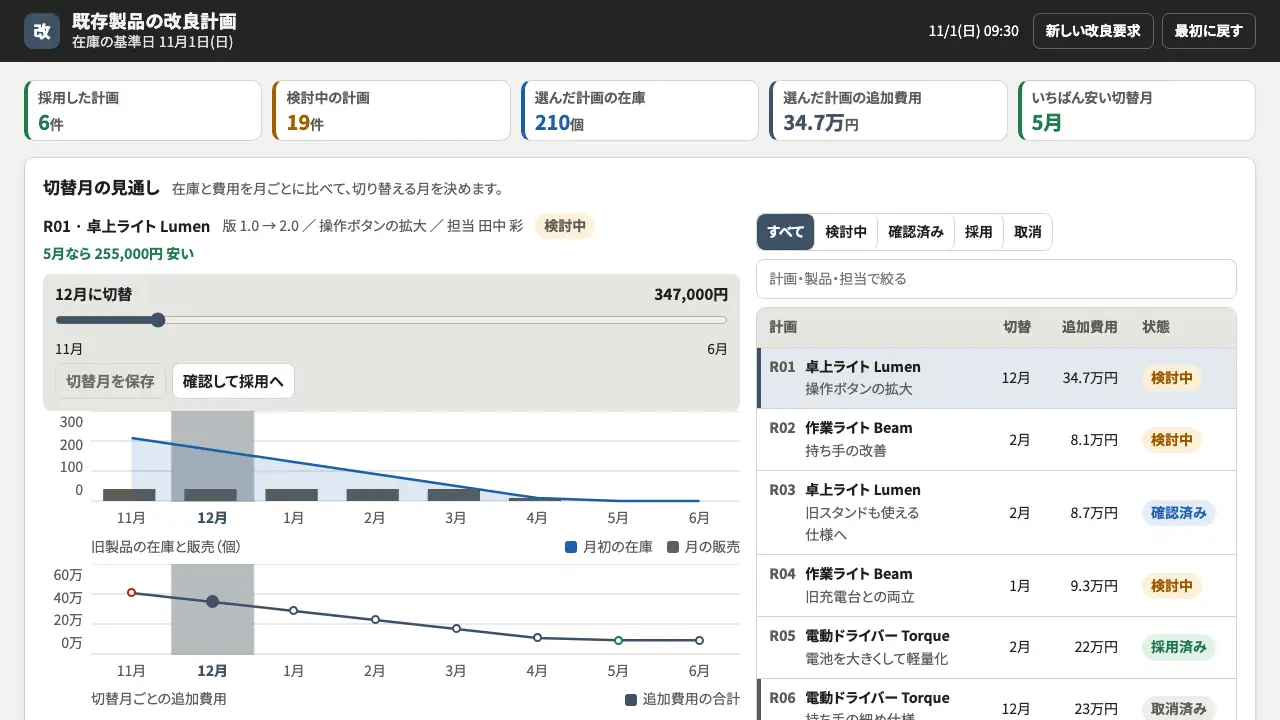Viewport: 1280px width, 720px height.
Task: Select the red 11月 point on cost chart
Action: [x=131, y=593]
